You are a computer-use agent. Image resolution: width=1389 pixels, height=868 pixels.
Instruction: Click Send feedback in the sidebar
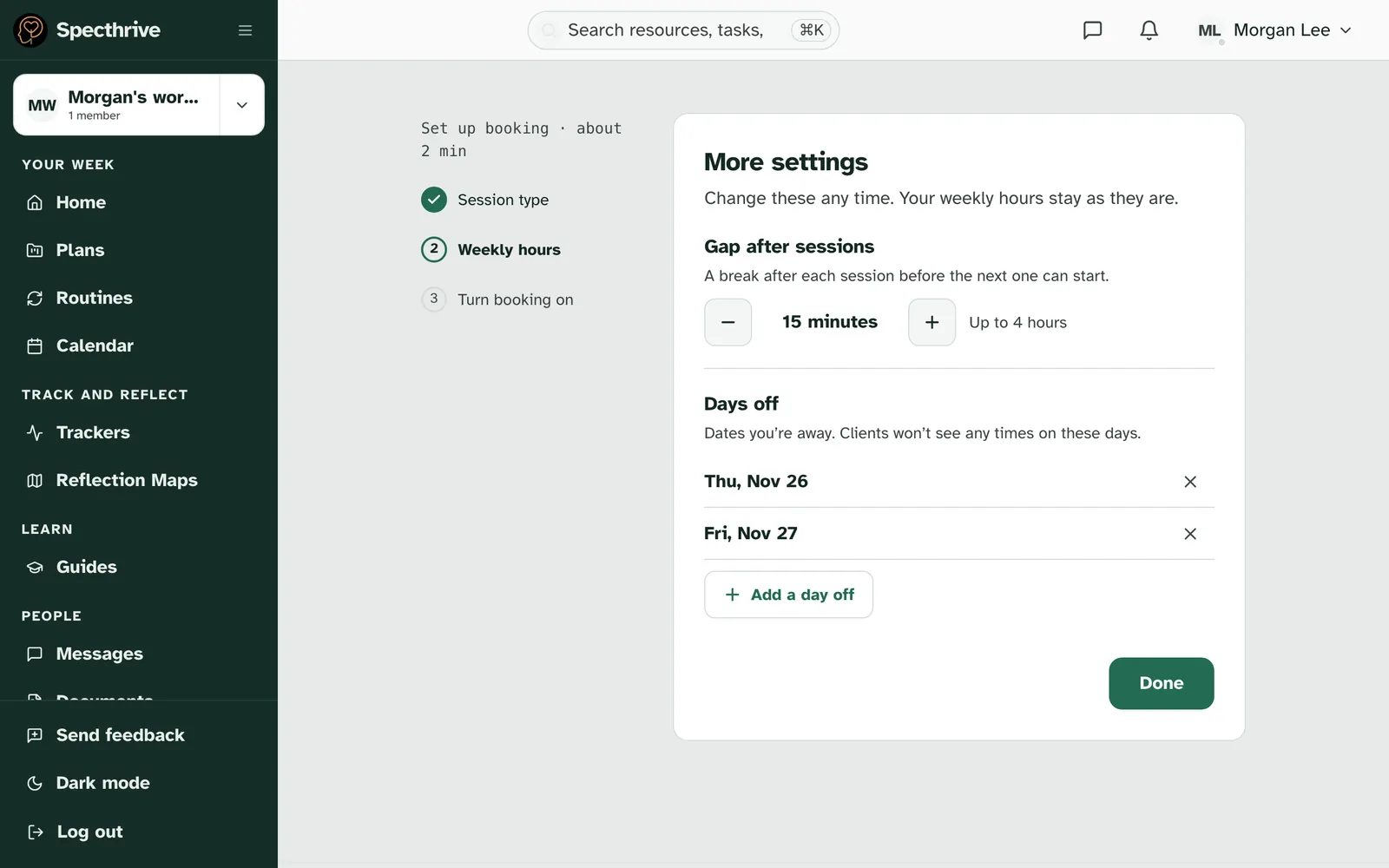[x=139, y=735]
